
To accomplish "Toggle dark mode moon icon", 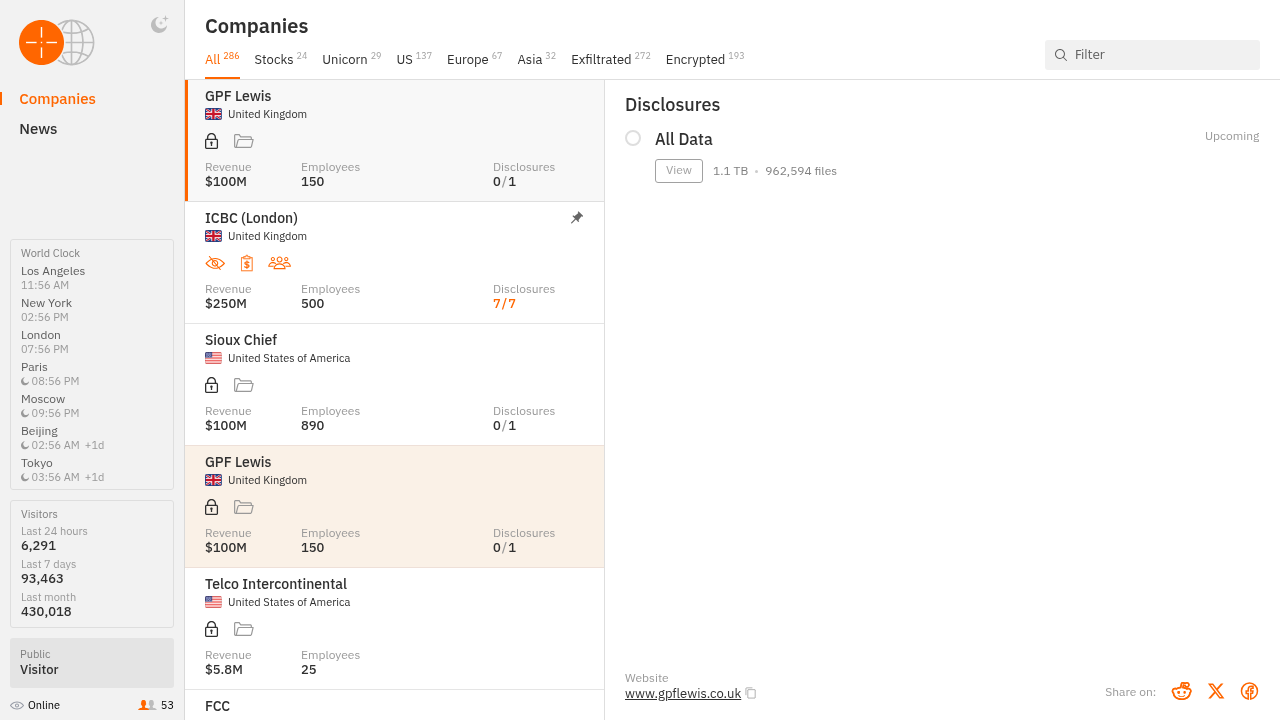I will pos(159,25).
